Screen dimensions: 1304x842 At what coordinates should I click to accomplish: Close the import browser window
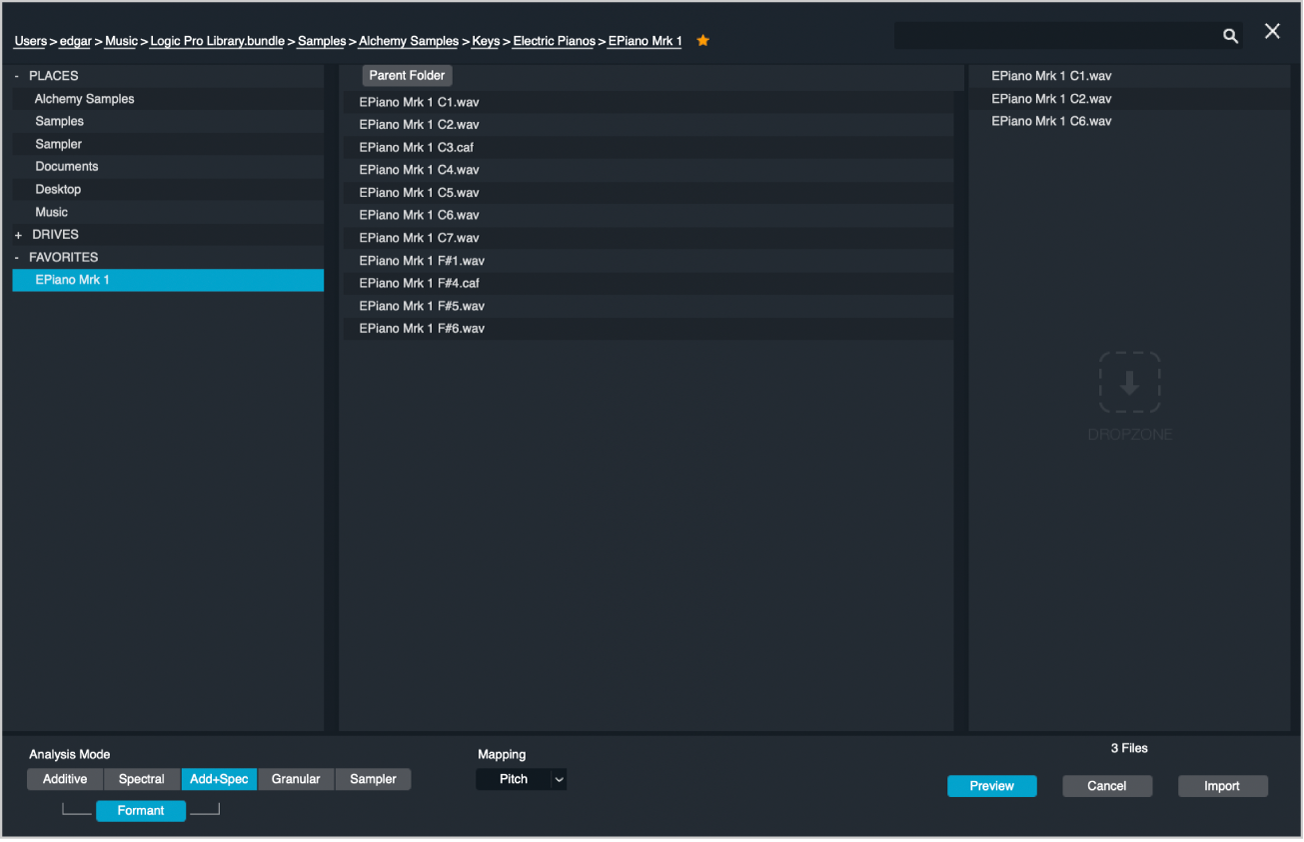[1272, 31]
